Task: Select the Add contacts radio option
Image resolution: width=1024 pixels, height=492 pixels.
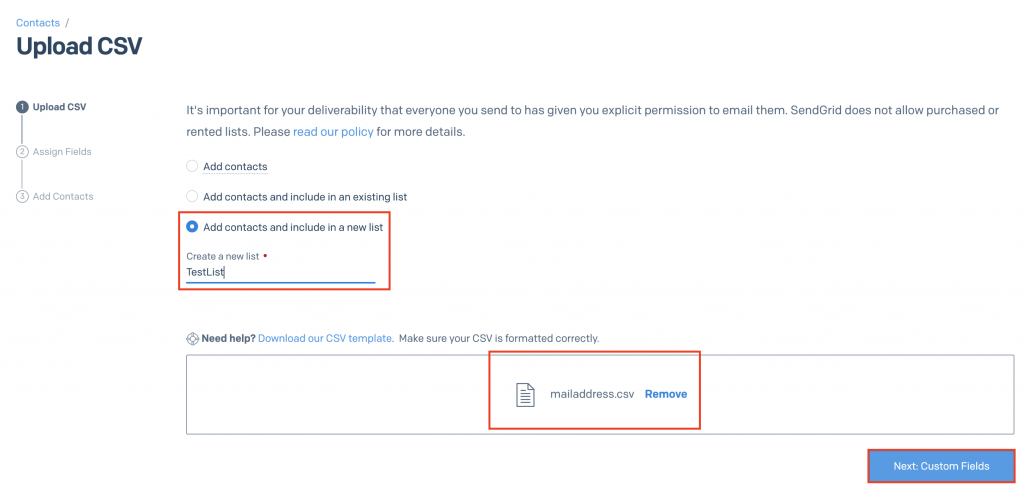Action: 192,166
